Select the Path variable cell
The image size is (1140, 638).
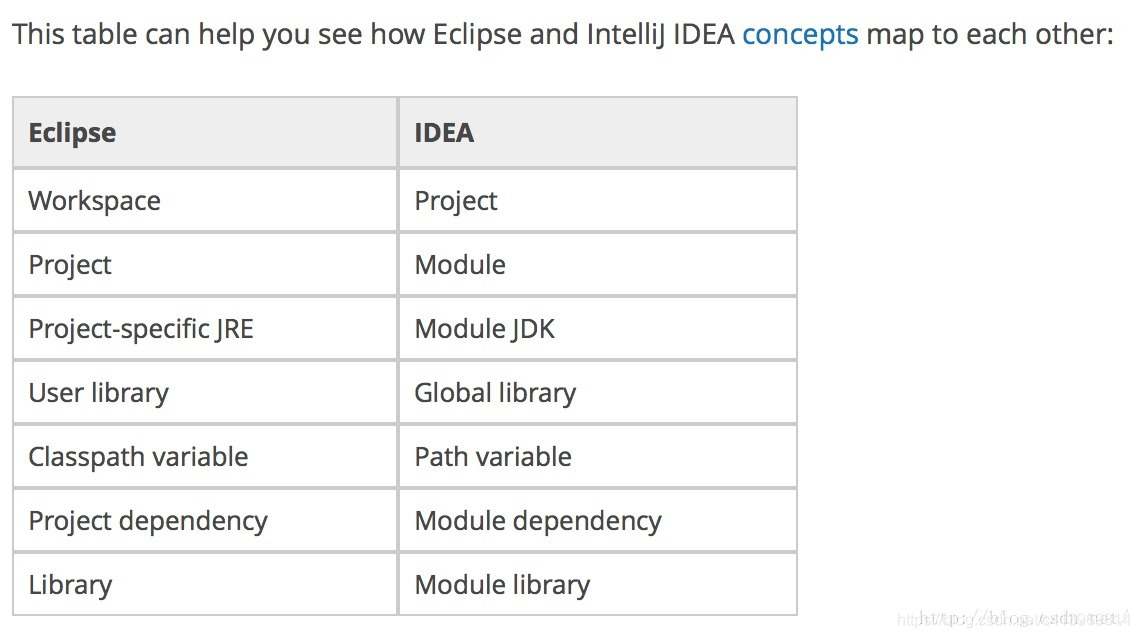coord(598,456)
